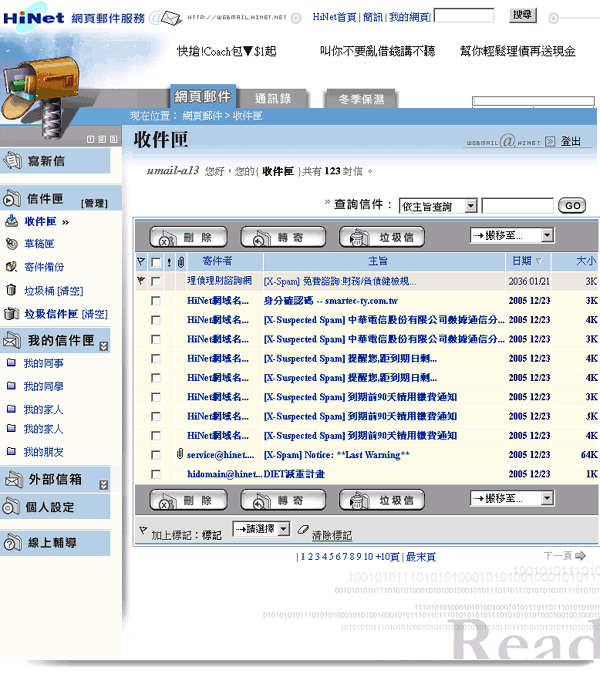Click the flag icon beside 加上標記

point(143,530)
